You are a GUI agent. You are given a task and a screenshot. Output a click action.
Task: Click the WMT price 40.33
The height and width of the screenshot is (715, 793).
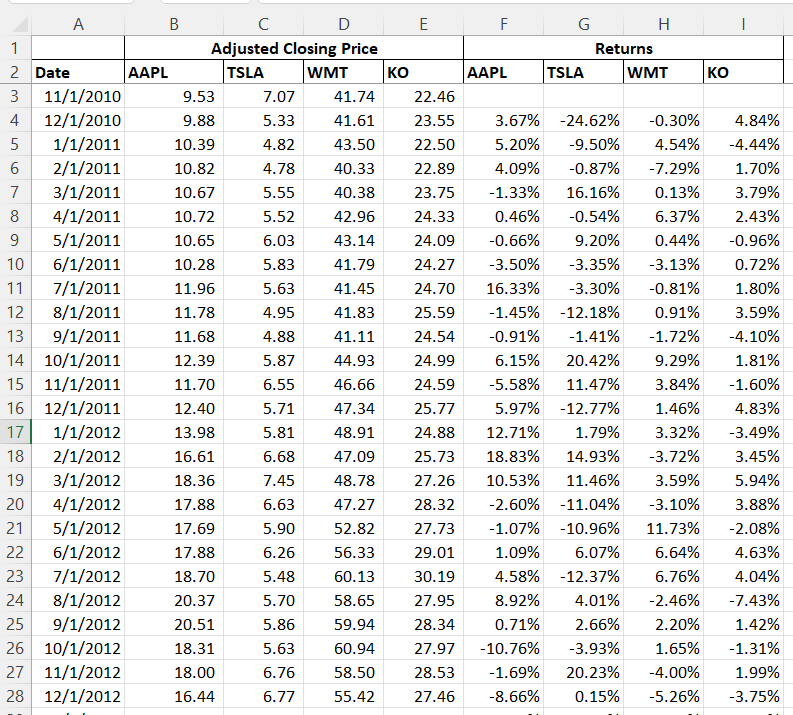[343, 168]
